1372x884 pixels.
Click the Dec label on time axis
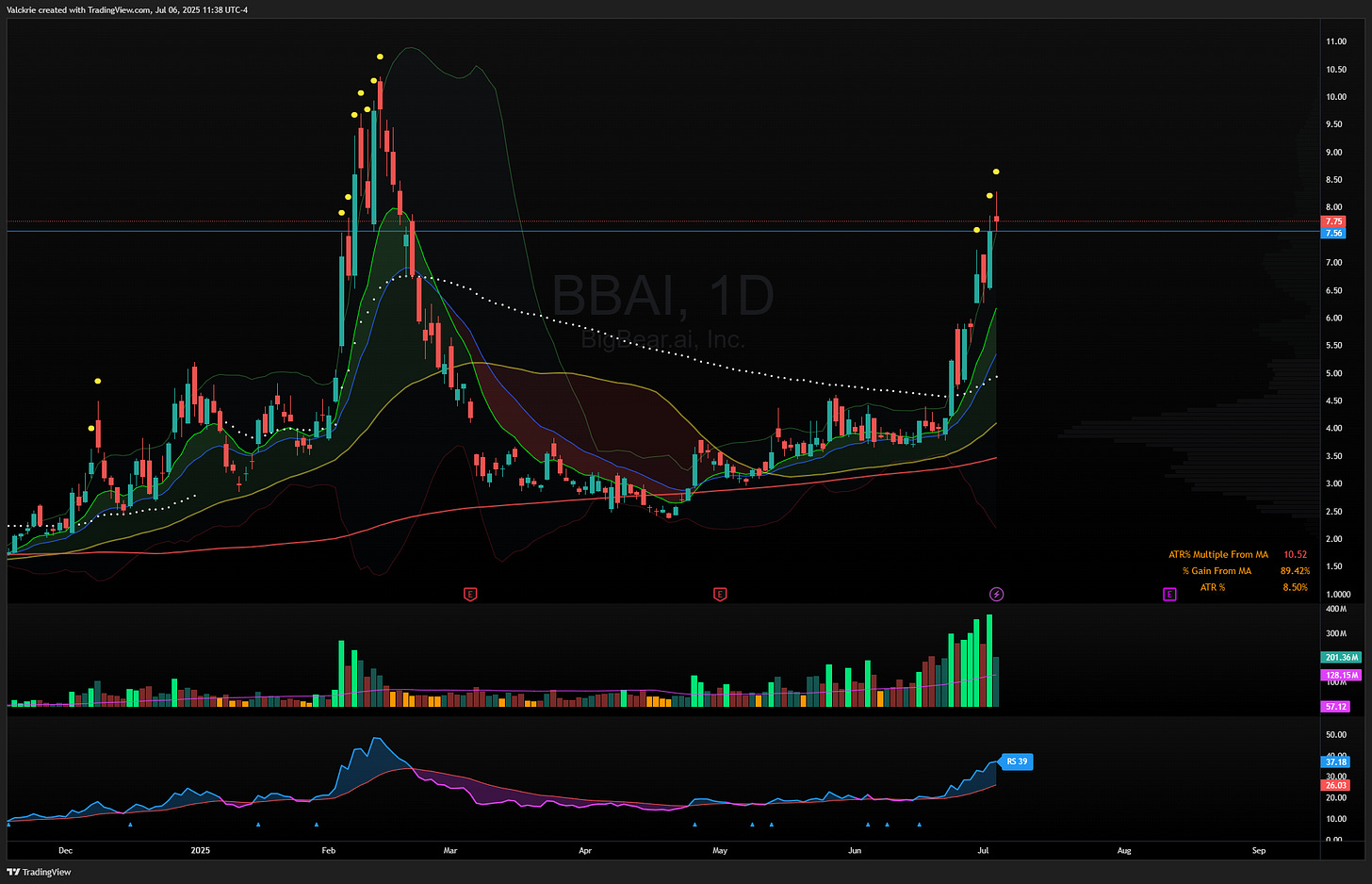65,850
